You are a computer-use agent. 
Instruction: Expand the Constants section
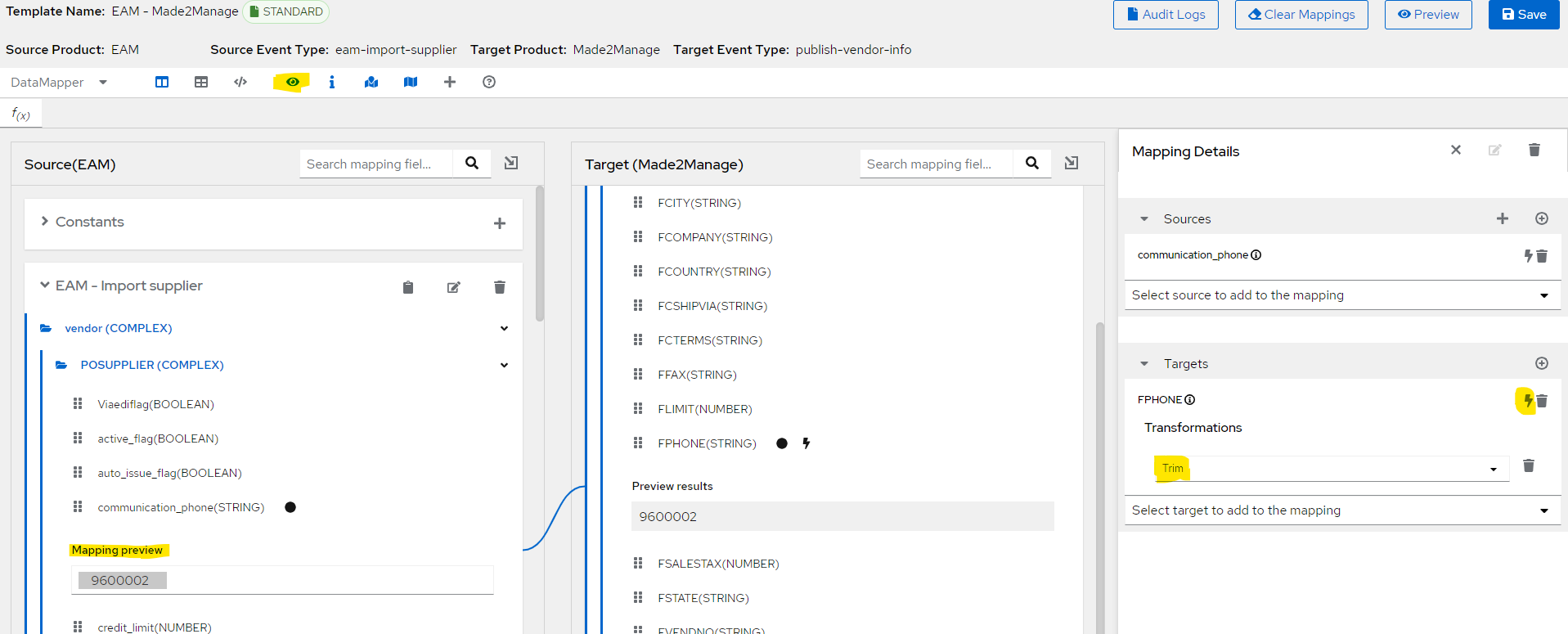tap(45, 222)
